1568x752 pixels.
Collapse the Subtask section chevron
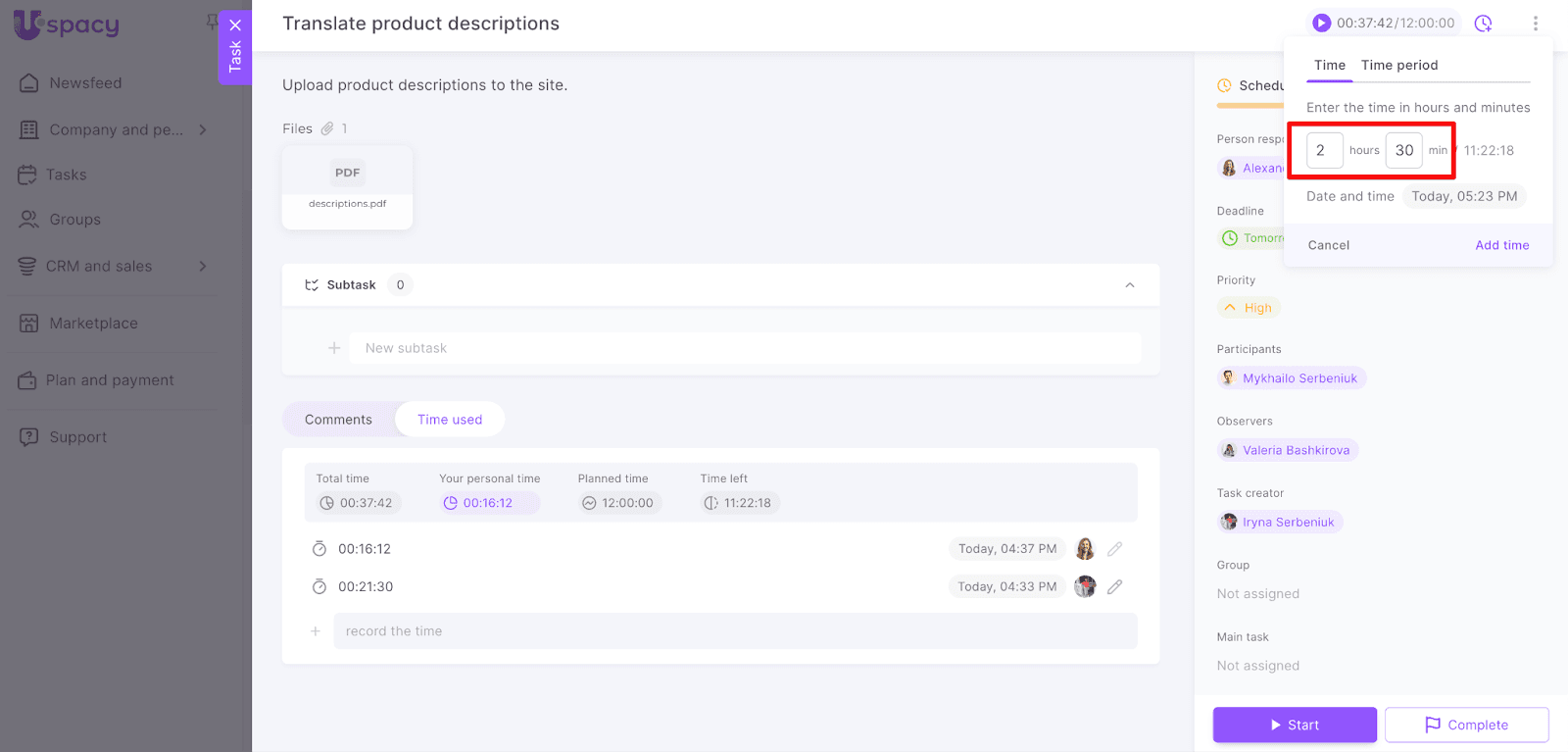[1129, 285]
